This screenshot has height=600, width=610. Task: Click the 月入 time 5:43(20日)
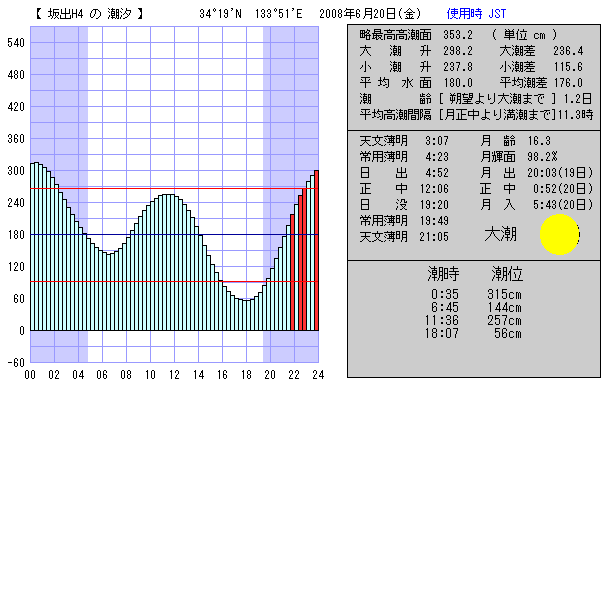point(563,205)
